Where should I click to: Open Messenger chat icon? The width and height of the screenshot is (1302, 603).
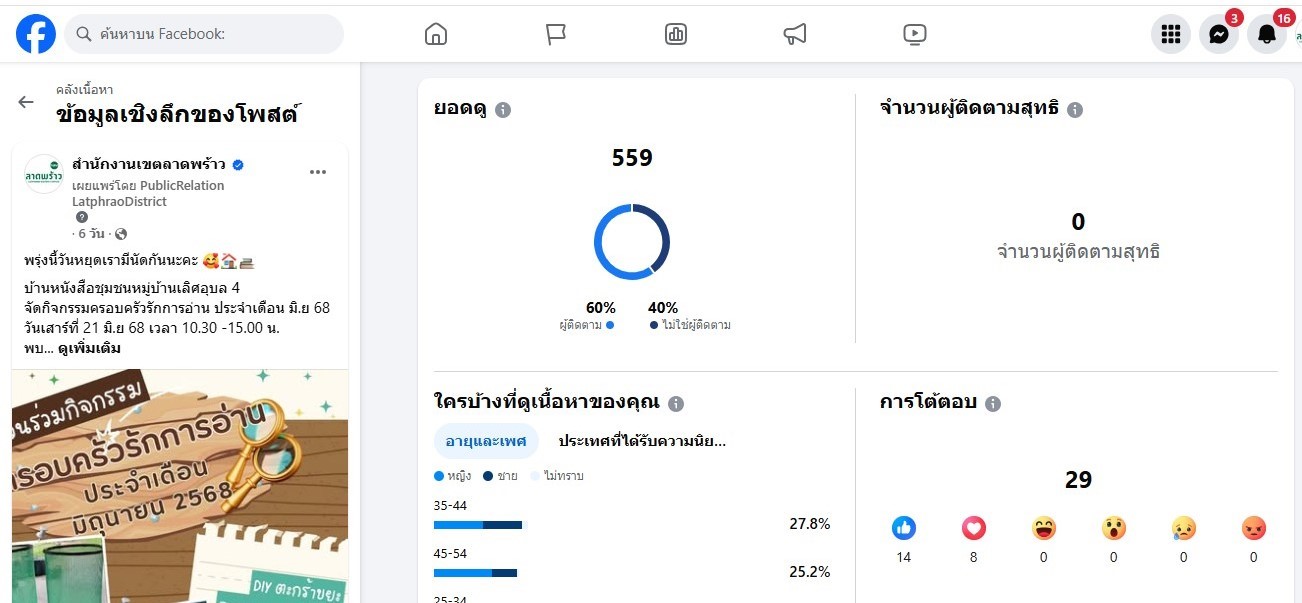pos(1218,34)
